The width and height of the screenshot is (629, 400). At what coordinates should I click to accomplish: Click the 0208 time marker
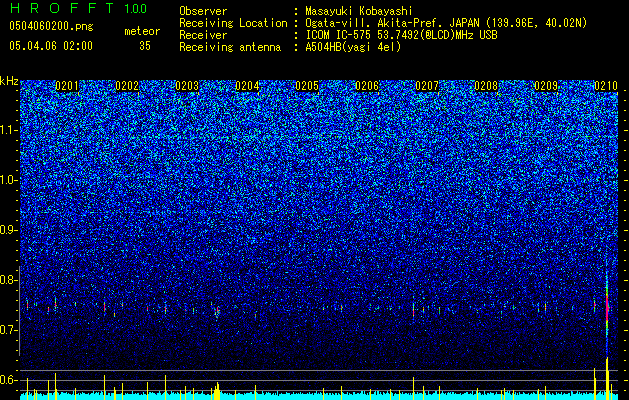[x=486, y=86]
